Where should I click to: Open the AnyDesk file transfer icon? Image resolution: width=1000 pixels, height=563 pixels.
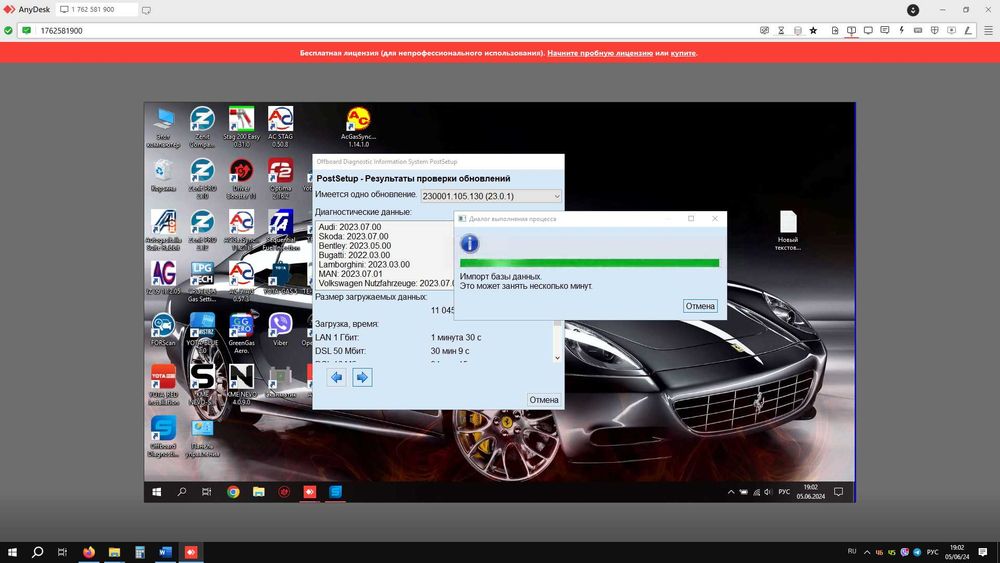pos(835,30)
